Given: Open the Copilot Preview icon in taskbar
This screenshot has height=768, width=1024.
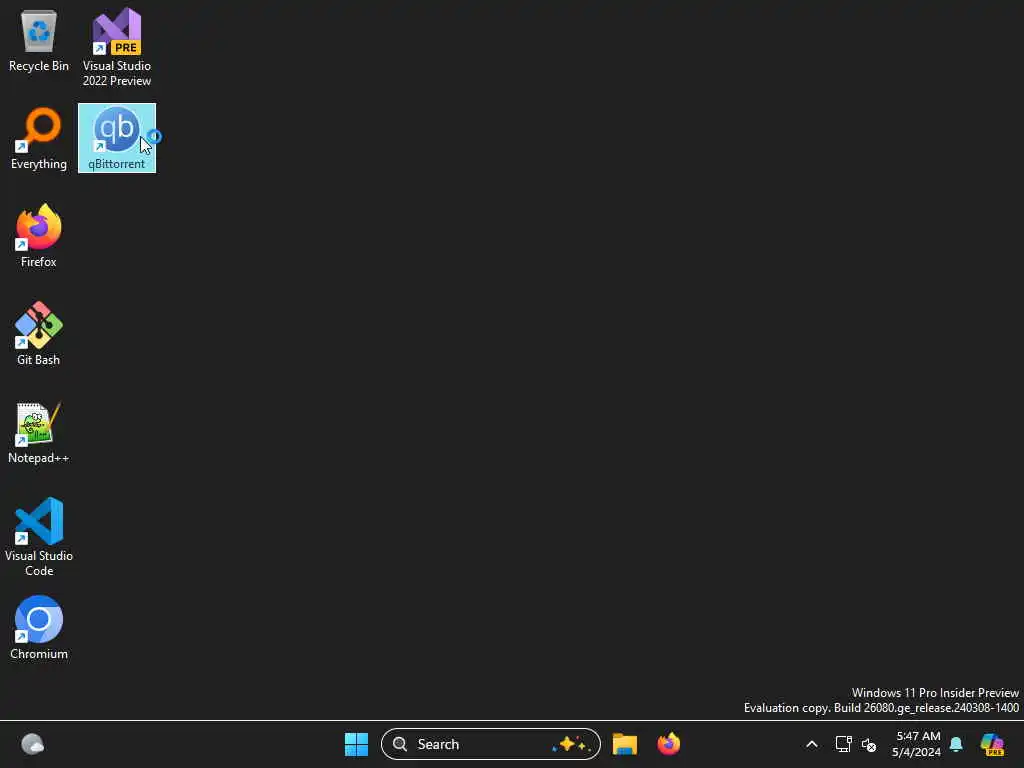Looking at the screenshot, I should click(x=992, y=744).
